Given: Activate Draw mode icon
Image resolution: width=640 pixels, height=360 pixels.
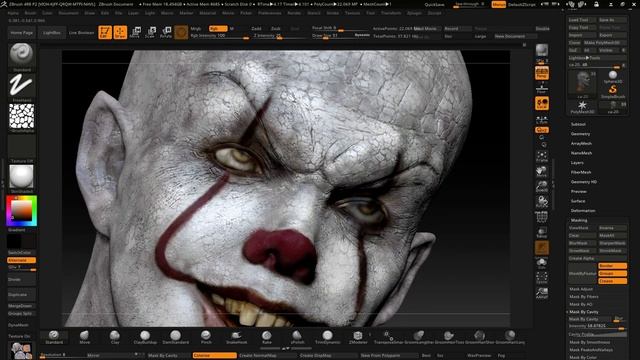Looking at the screenshot, I should 120,32.
